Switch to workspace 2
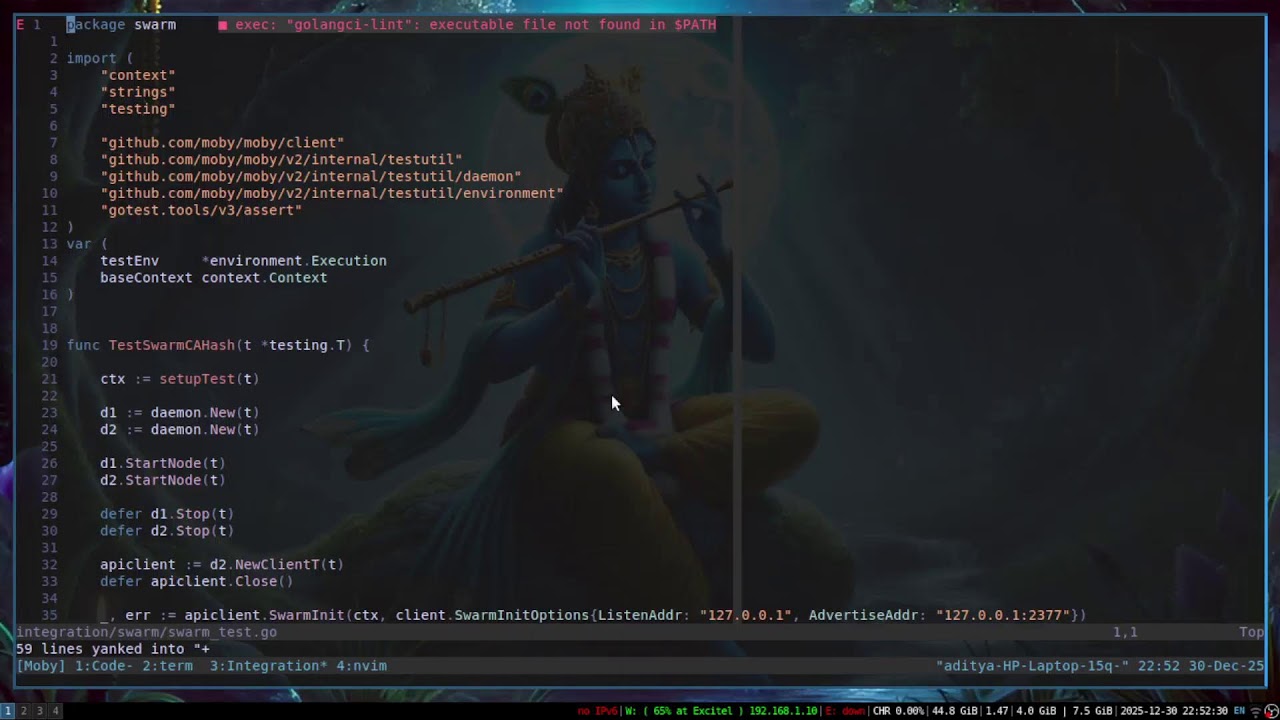Screen dimensions: 1280x720 tap(23, 711)
